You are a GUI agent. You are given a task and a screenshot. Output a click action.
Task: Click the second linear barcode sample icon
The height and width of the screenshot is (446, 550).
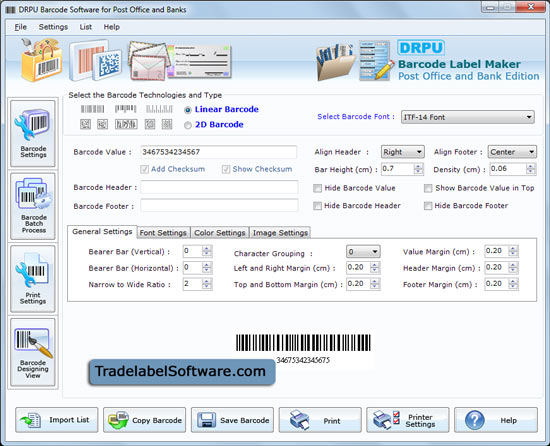click(125, 109)
